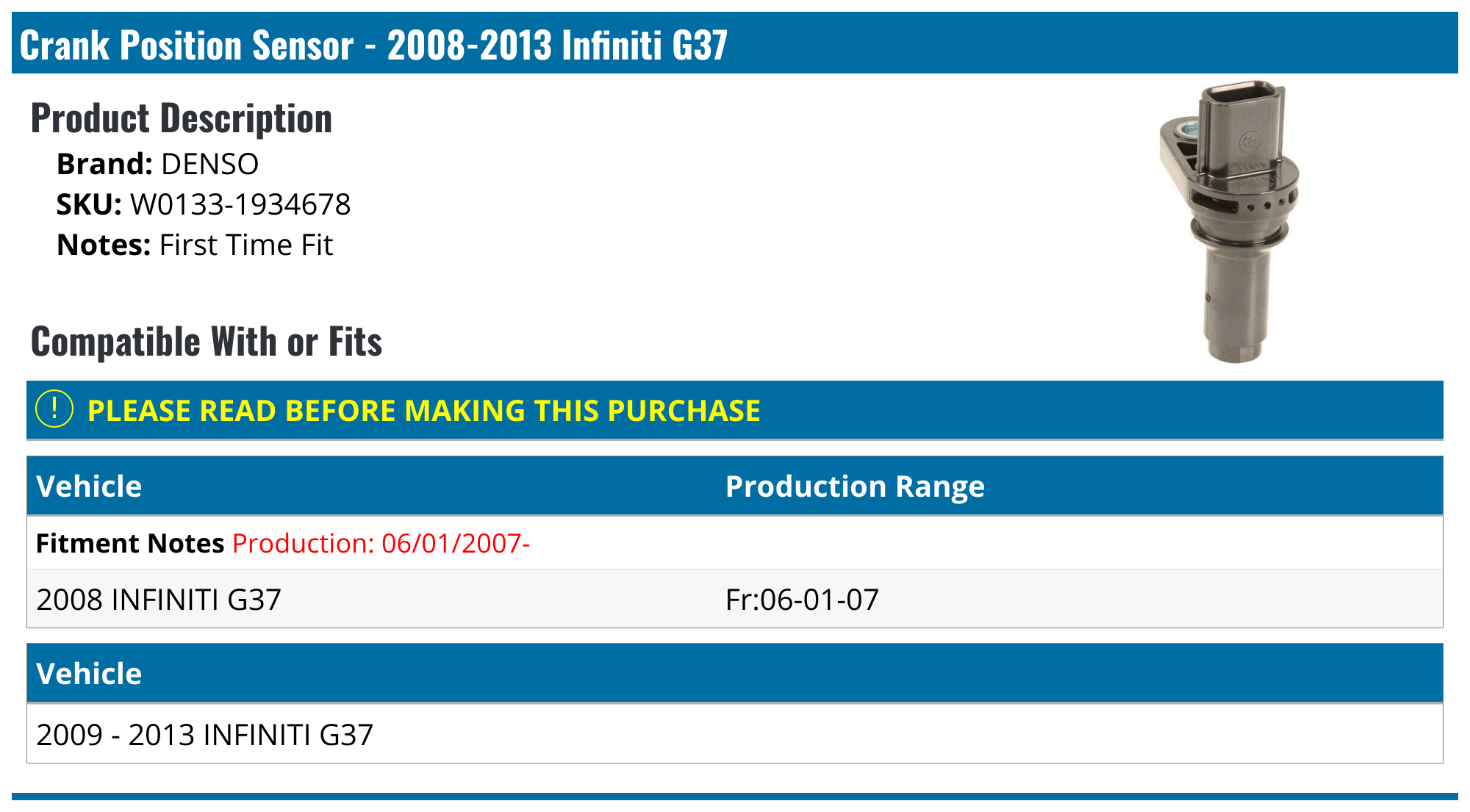The width and height of the screenshot is (1470, 812).
Task: Click the PLEASE READ BEFORE MAKING THIS PURCHASE banner
Action: (x=423, y=411)
